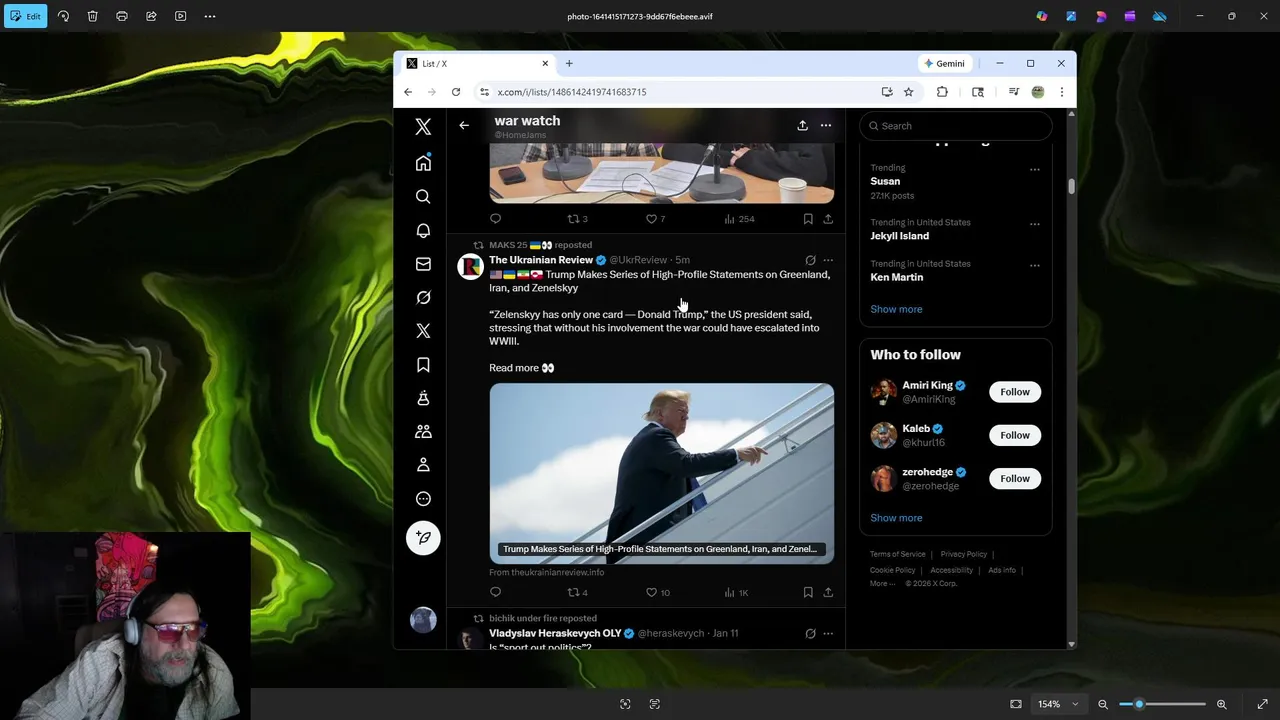Open options for Susan trend
Screen dimensions: 1280x720
coord(1035,169)
